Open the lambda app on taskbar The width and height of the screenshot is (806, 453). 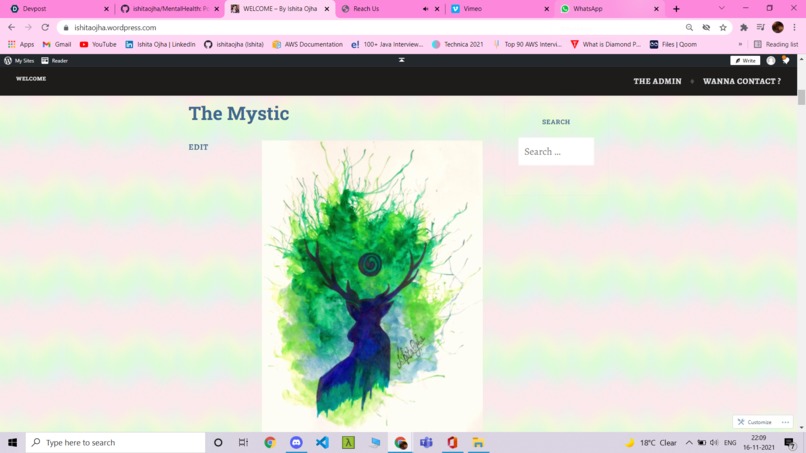click(349, 442)
